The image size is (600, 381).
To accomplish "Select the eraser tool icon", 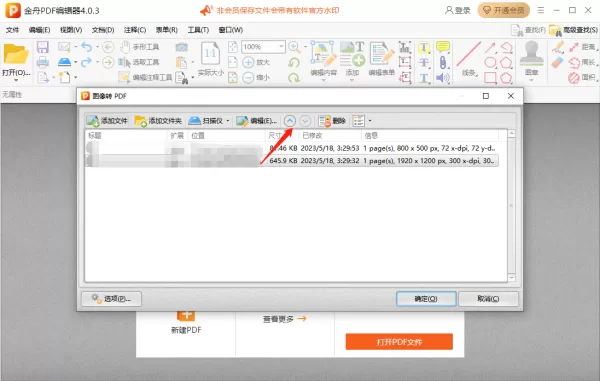I will click(558, 62).
